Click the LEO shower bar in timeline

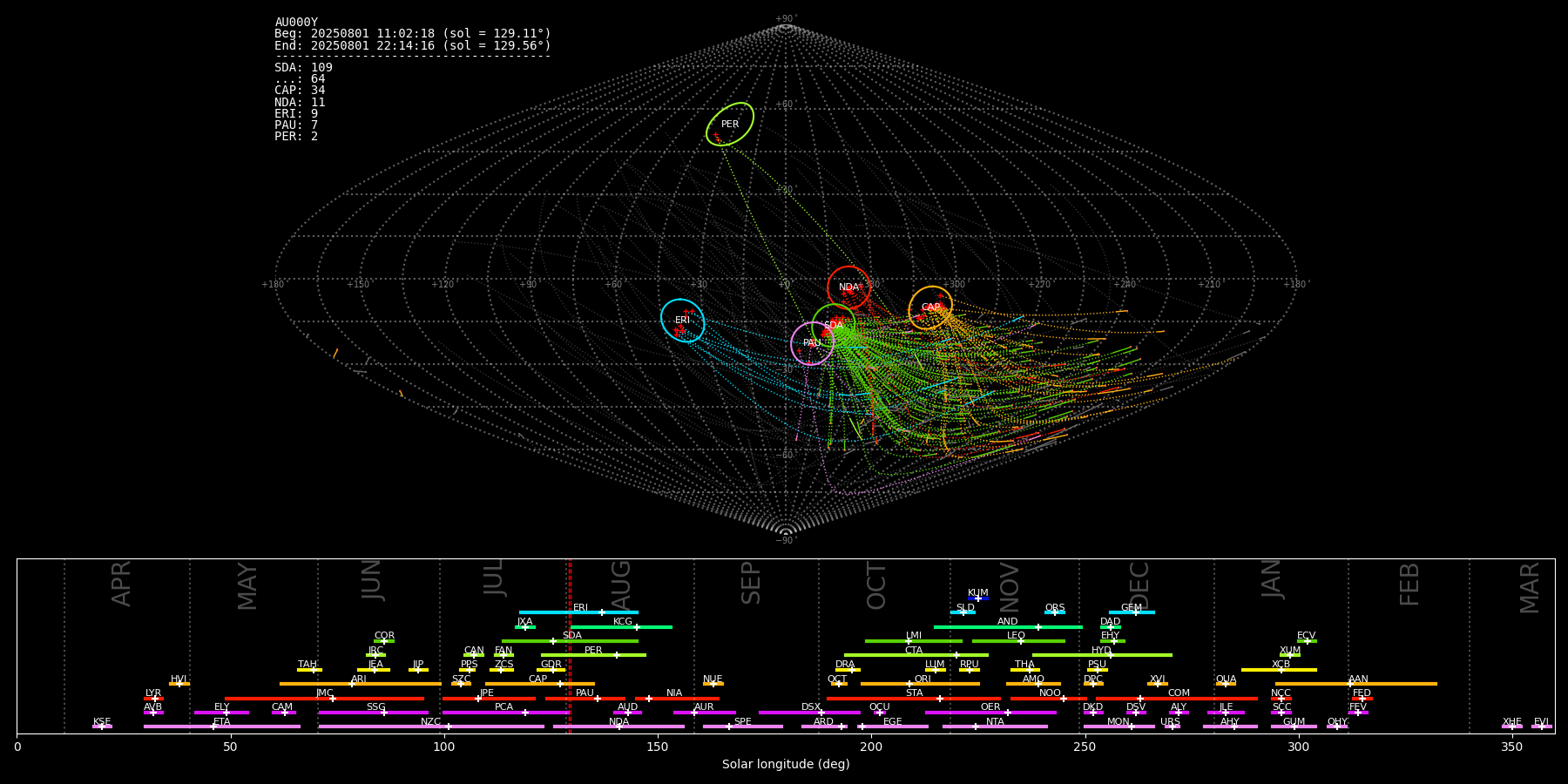pyautogui.click(x=1018, y=641)
